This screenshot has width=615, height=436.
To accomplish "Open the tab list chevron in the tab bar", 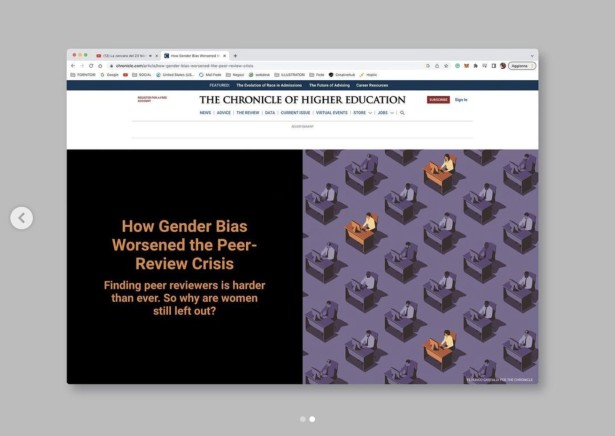I will (x=531, y=55).
